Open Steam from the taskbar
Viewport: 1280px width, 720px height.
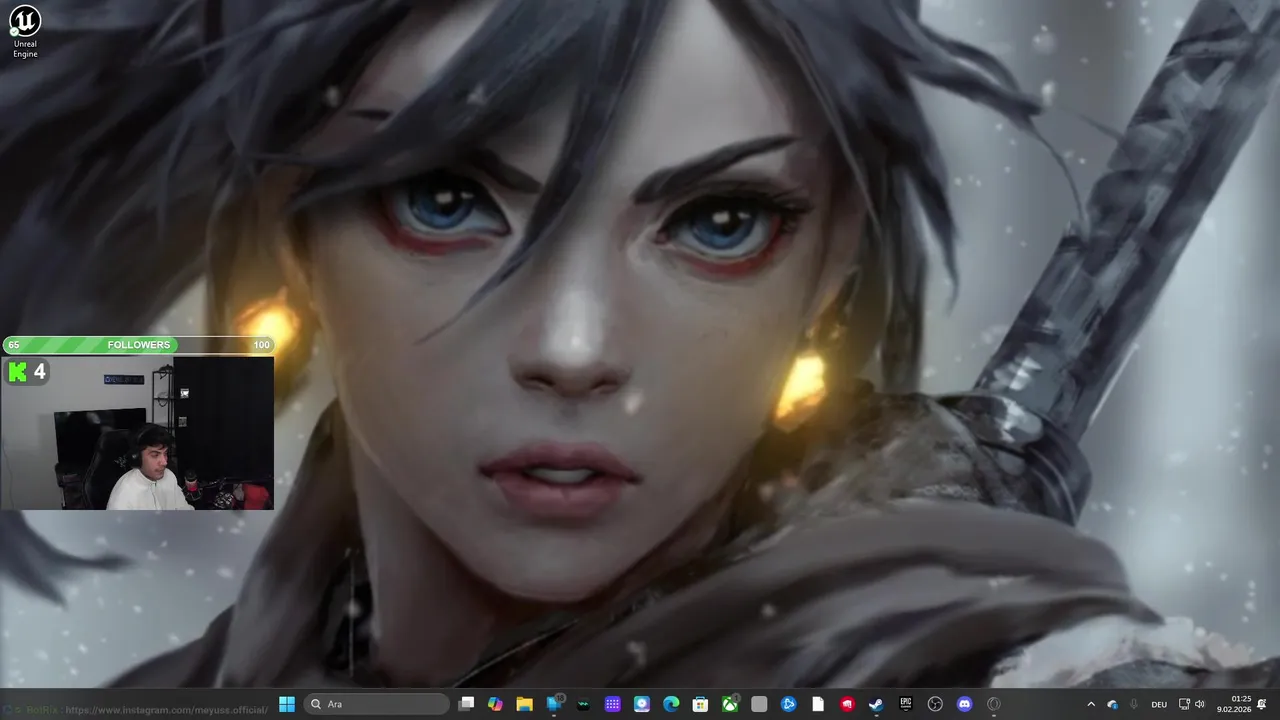[876, 704]
